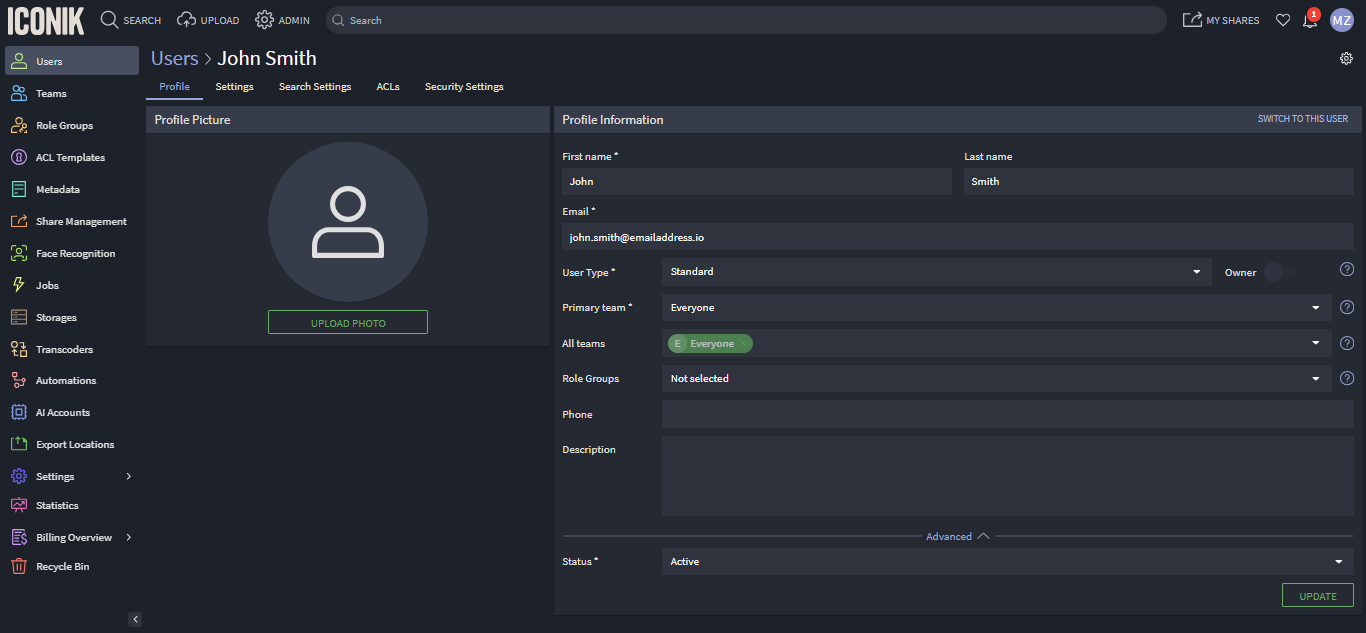Viewport: 1366px width, 633px height.
Task: Open the page settings gear icon
Action: coord(1346,59)
